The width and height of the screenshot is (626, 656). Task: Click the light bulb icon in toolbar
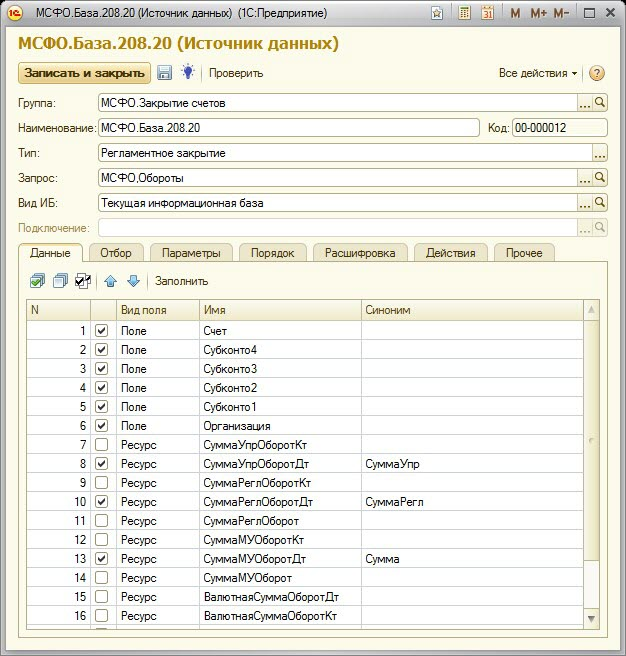pos(187,73)
